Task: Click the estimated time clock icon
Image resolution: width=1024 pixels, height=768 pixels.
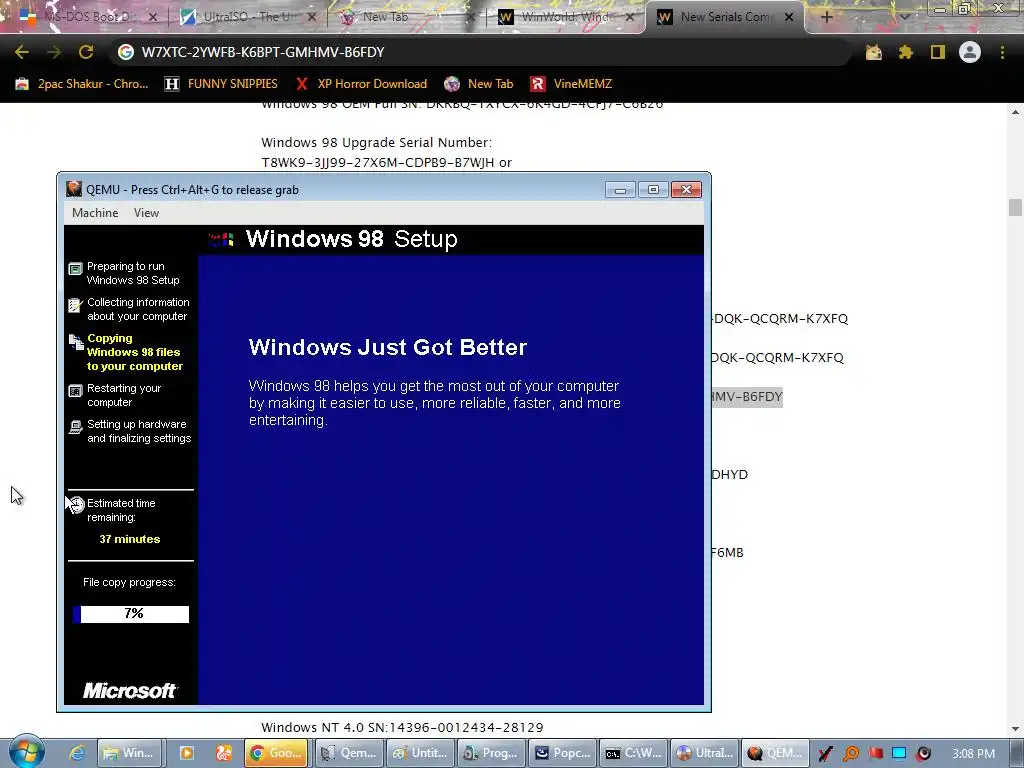Action: point(76,504)
